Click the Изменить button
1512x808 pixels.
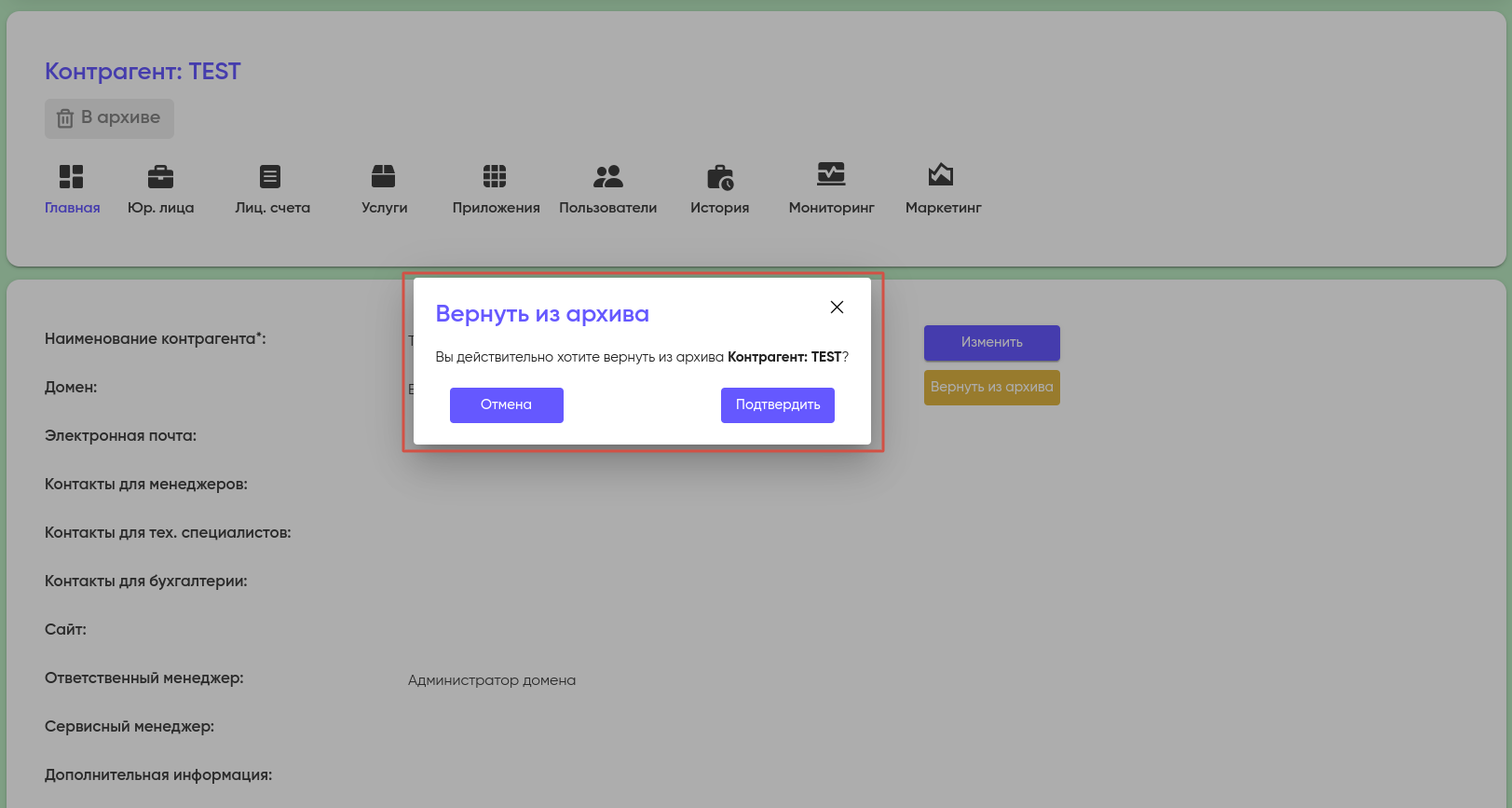[x=991, y=343]
